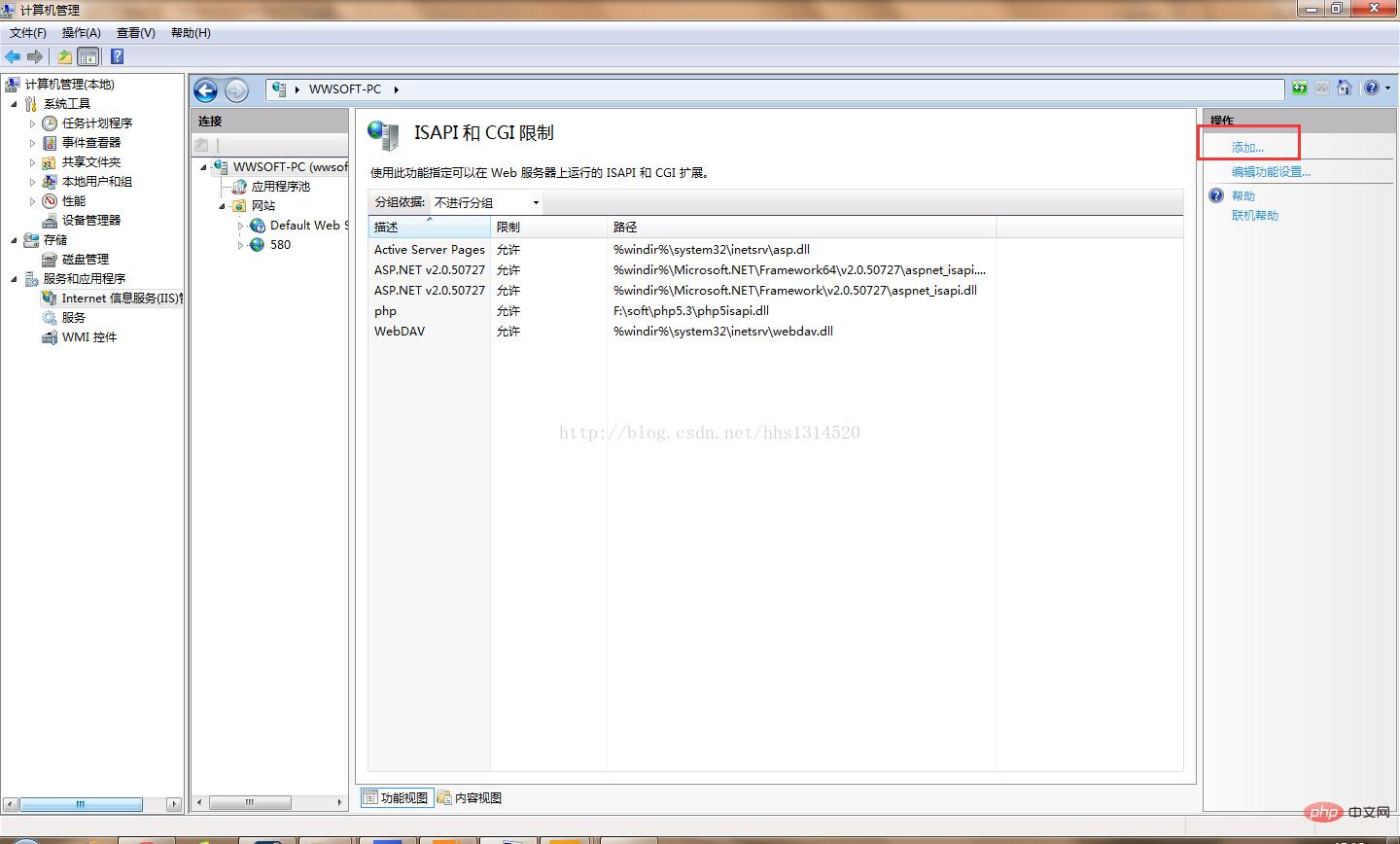Click the MMC toolbar forward arrow
Screen dimensions: 1400x844
(x=35, y=57)
